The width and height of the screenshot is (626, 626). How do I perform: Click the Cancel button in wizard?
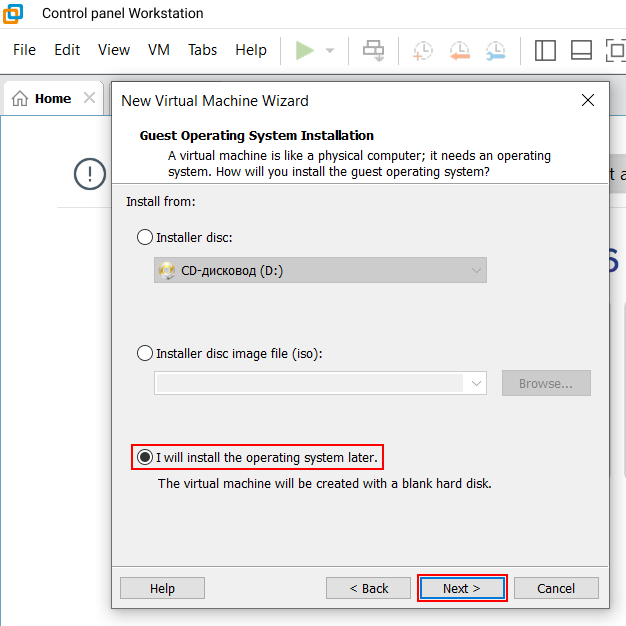[x=556, y=588]
